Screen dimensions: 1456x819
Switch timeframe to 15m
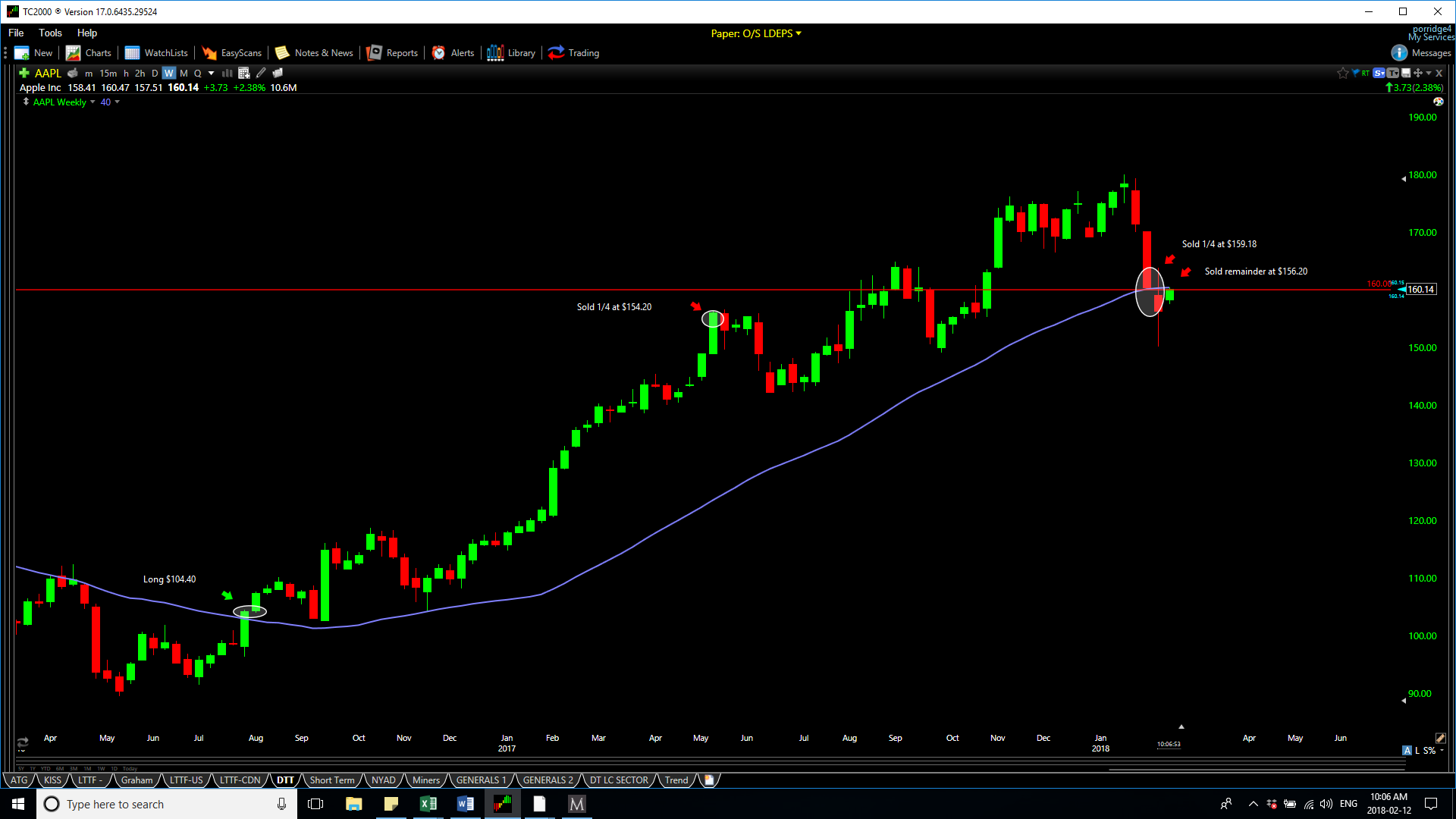(x=108, y=74)
